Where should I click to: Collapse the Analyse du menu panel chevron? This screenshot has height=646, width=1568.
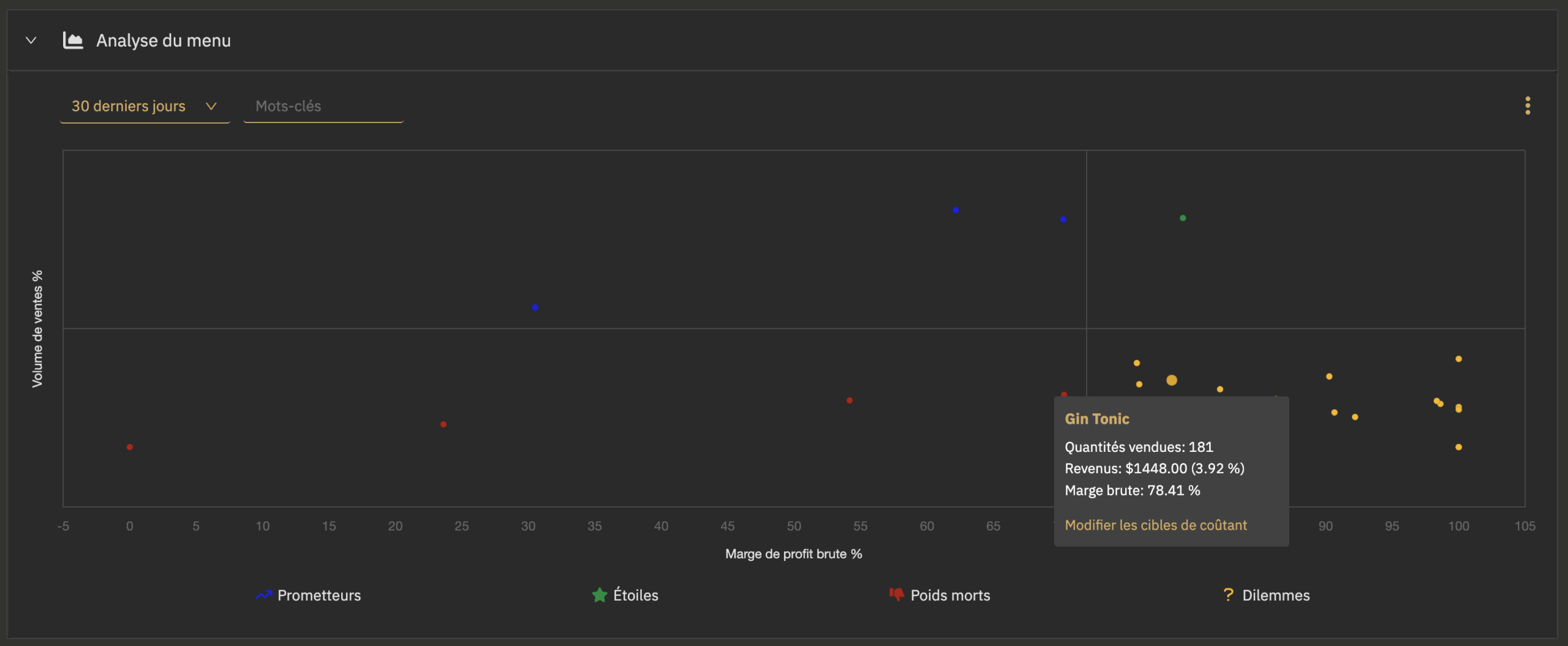coord(31,40)
